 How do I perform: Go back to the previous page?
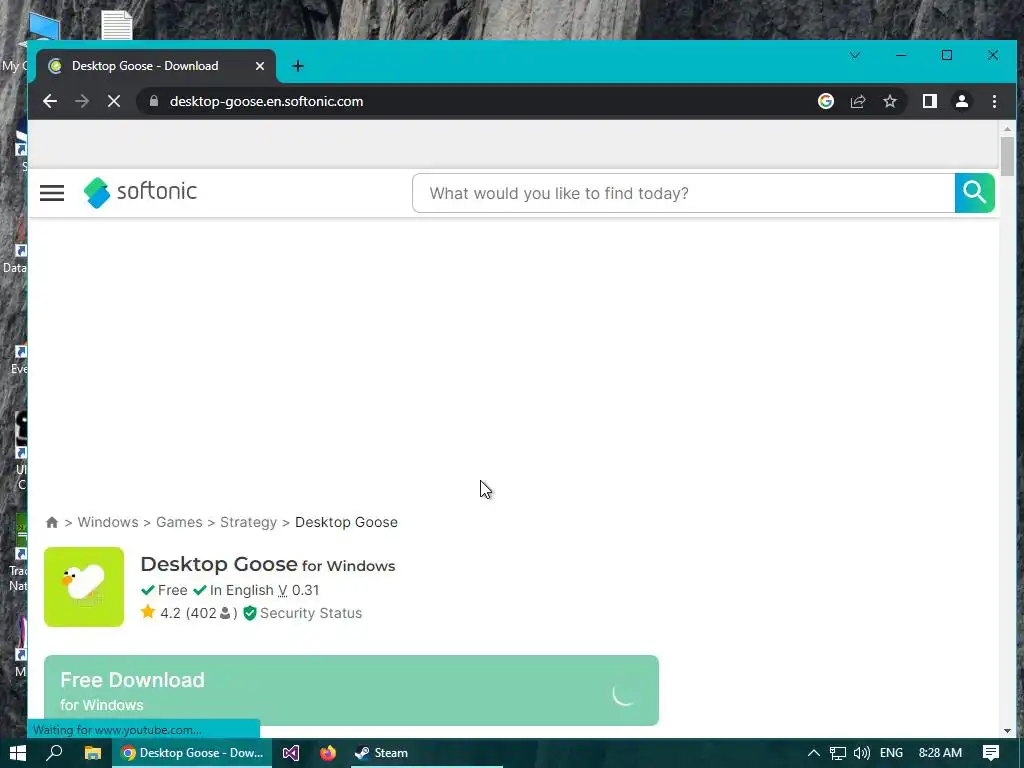click(50, 101)
